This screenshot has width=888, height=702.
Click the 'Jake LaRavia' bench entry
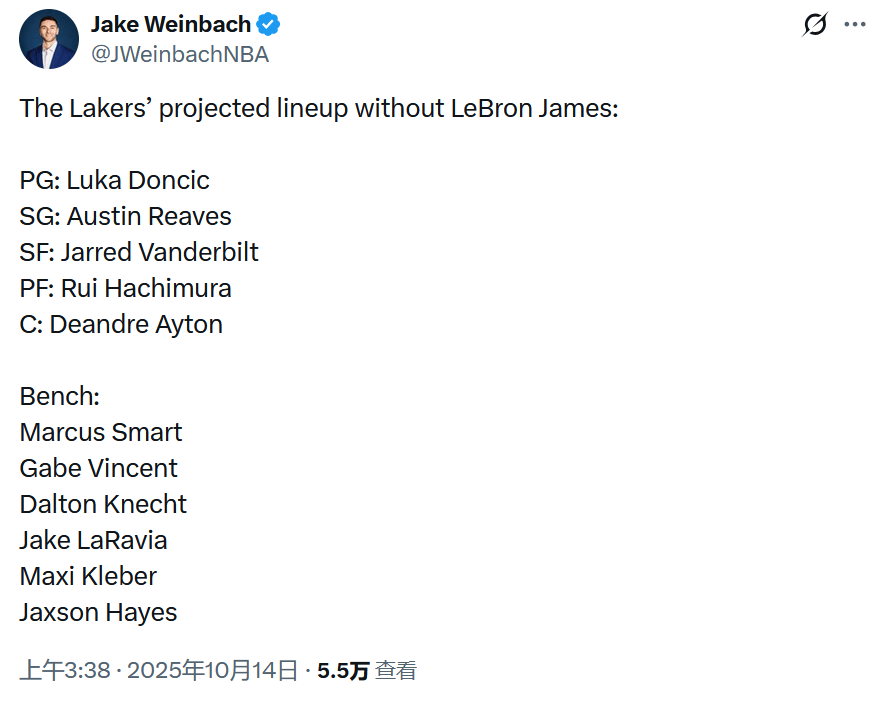click(93, 540)
